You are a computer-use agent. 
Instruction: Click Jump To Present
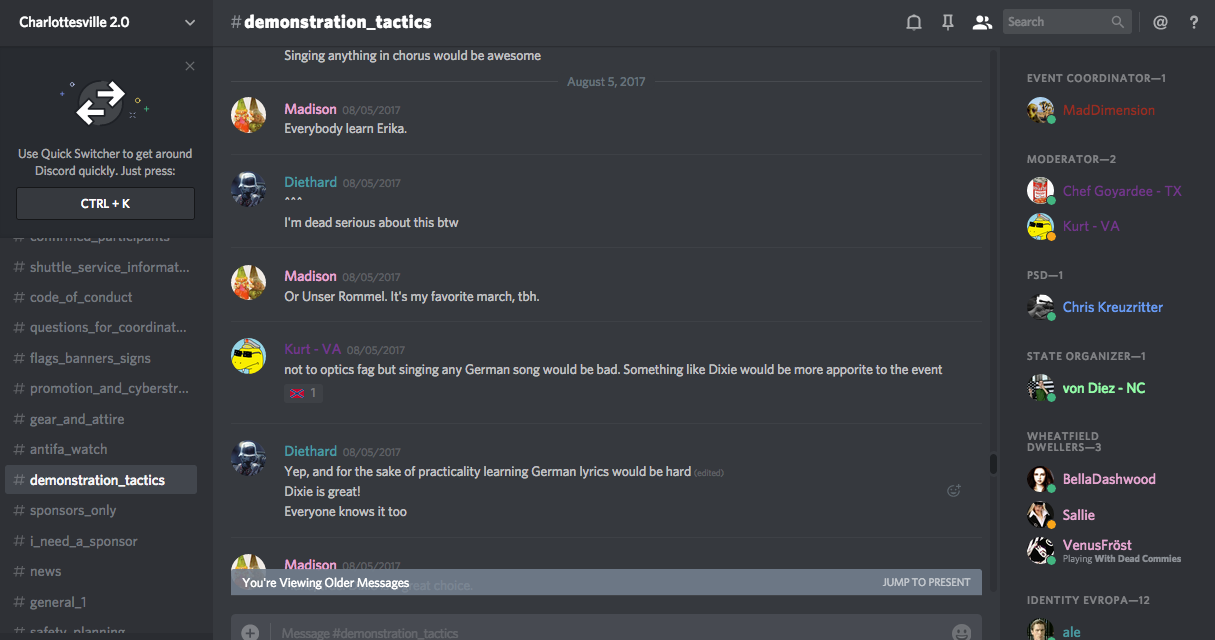(x=926, y=582)
